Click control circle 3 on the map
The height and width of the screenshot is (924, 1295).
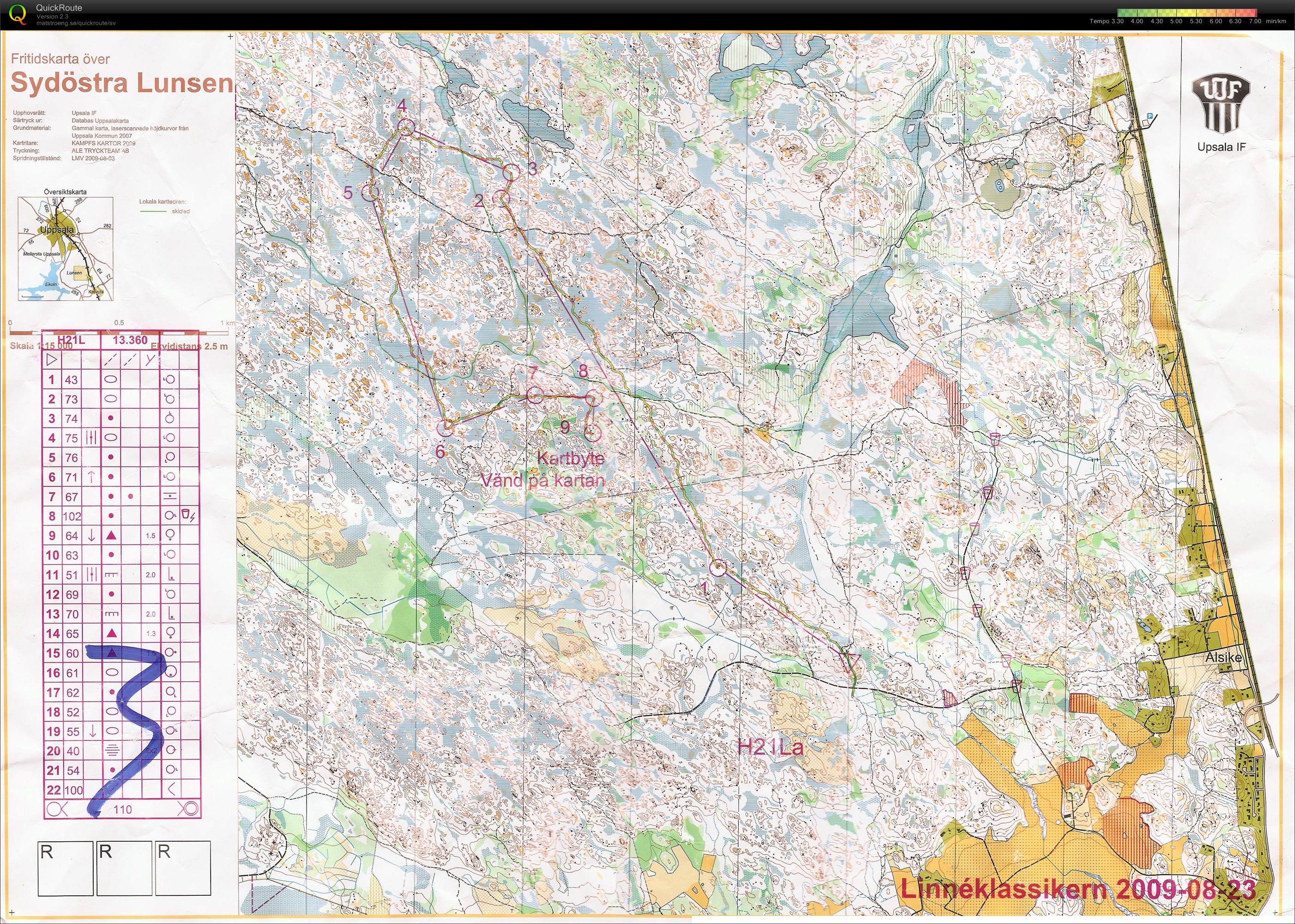(x=511, y=171)
